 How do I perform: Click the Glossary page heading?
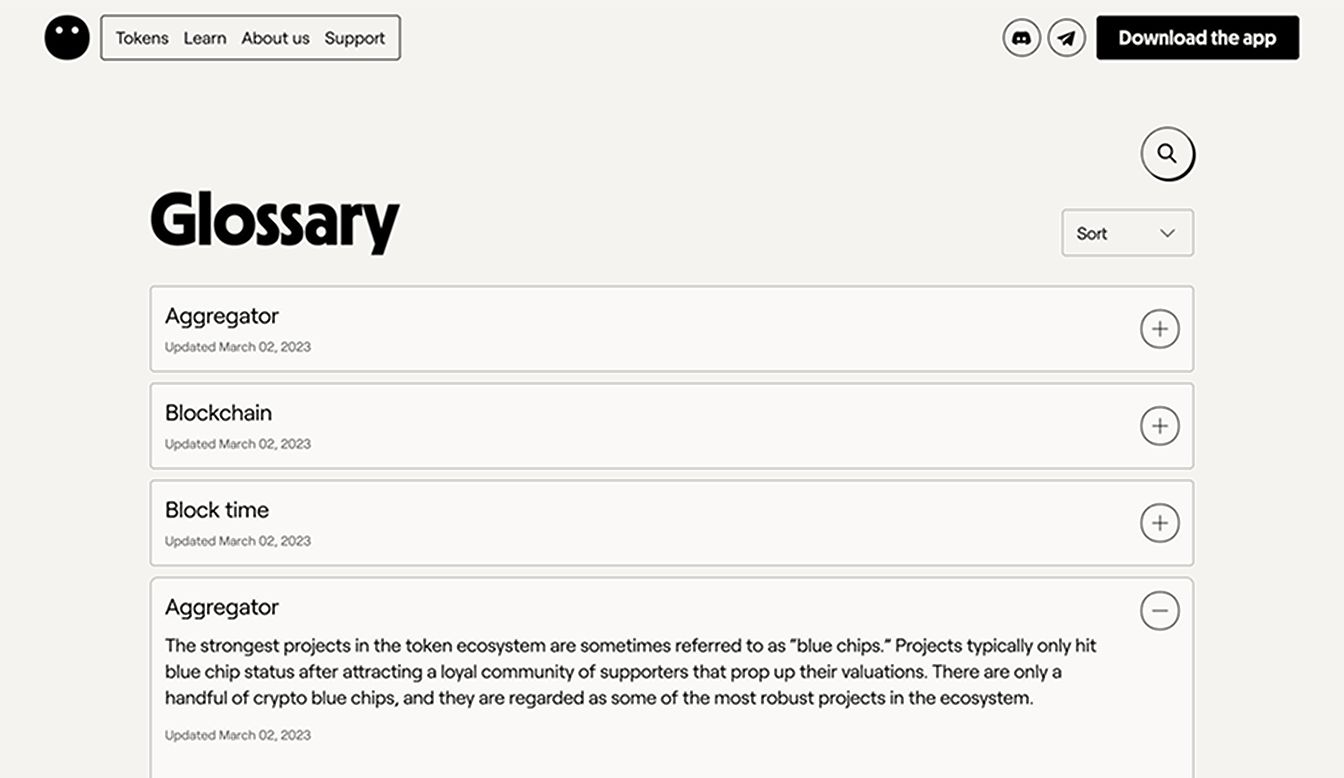tap(275, 220)
